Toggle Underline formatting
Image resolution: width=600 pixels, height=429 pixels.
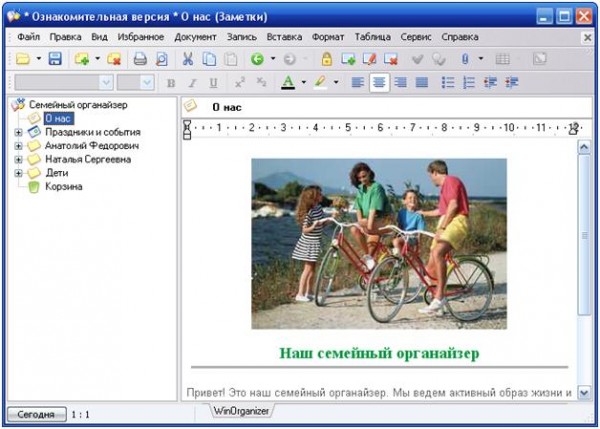(214, 83)
